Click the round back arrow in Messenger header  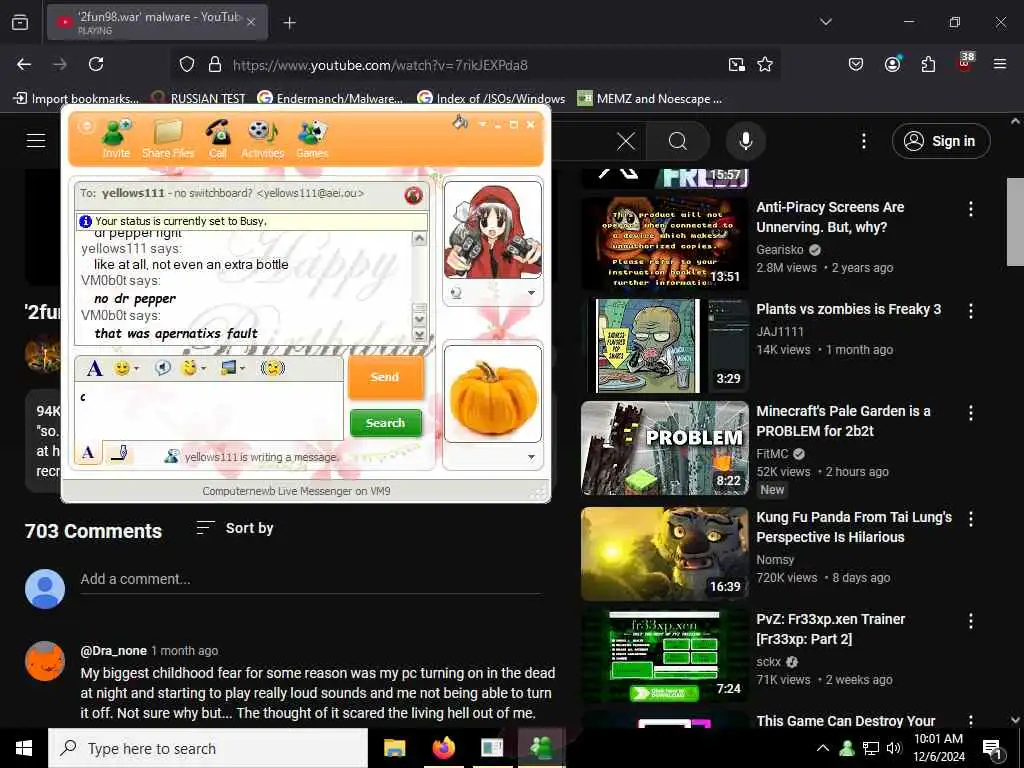point(86,125)
